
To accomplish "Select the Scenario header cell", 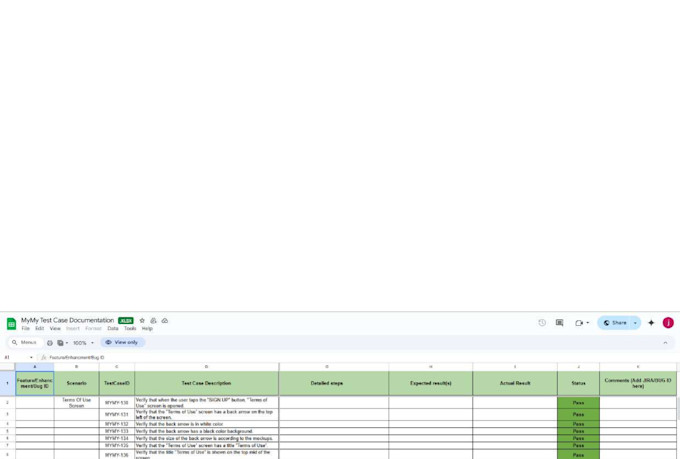I will (76, 383).
